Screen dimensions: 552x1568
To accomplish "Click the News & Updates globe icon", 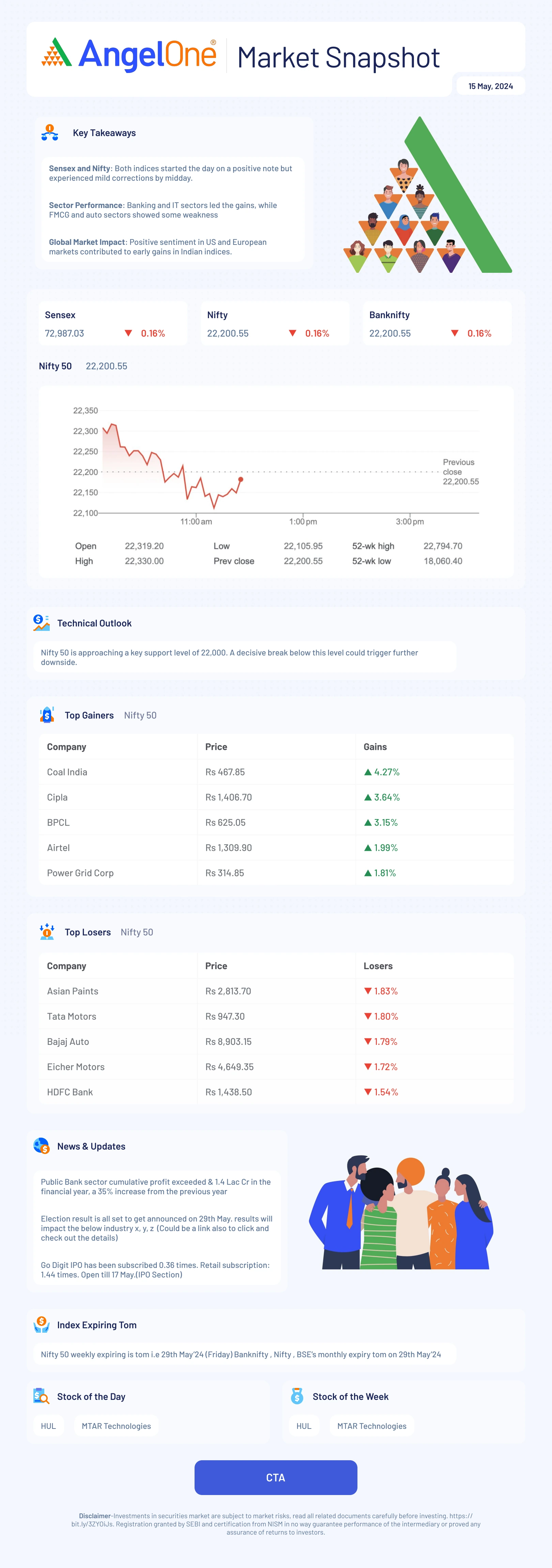I will [41, 1145].
